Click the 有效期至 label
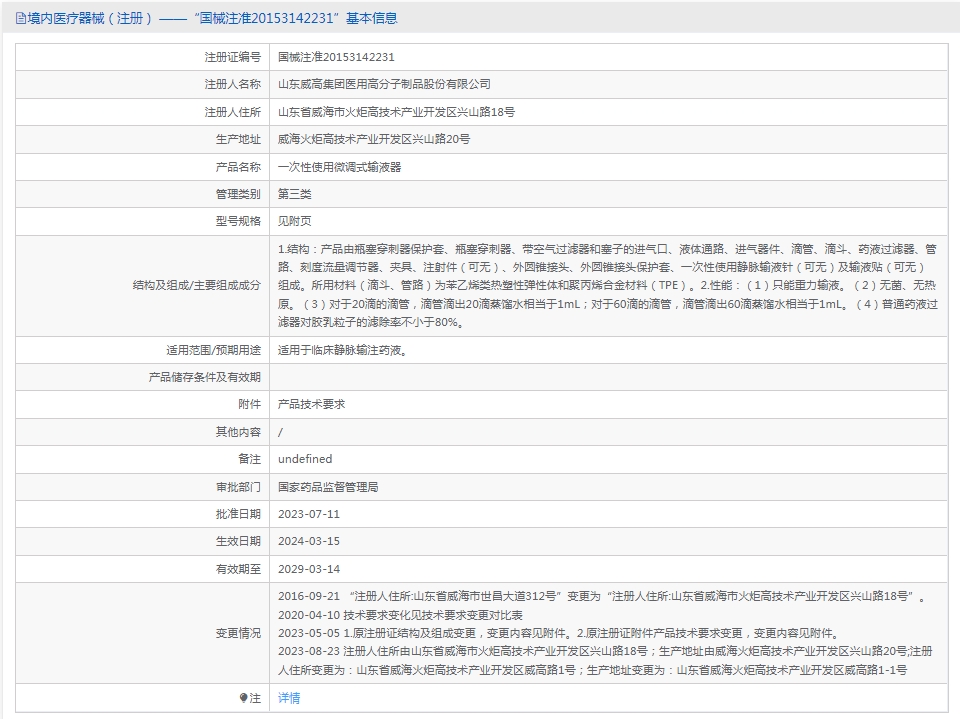 [238, 569]
